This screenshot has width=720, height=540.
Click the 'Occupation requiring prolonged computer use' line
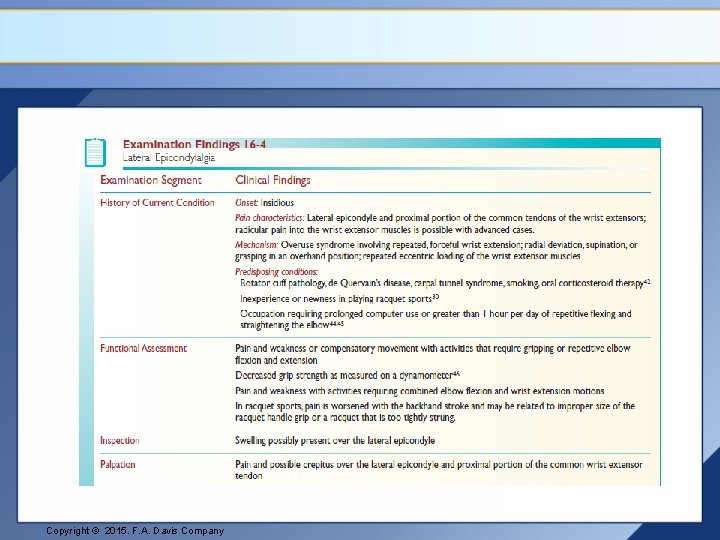pos(436,320)
